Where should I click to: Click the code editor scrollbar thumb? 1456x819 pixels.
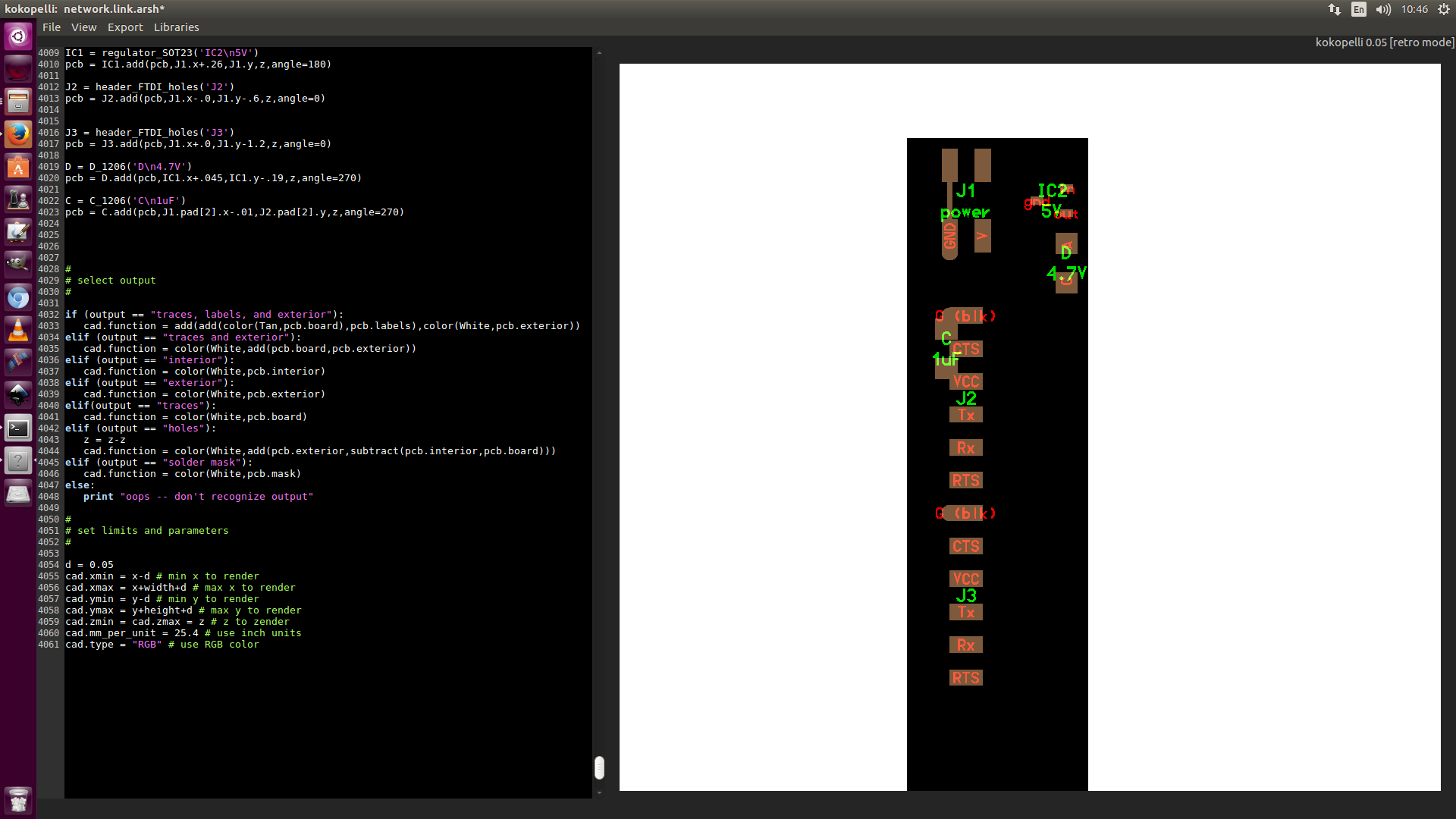tap(599, 767)
